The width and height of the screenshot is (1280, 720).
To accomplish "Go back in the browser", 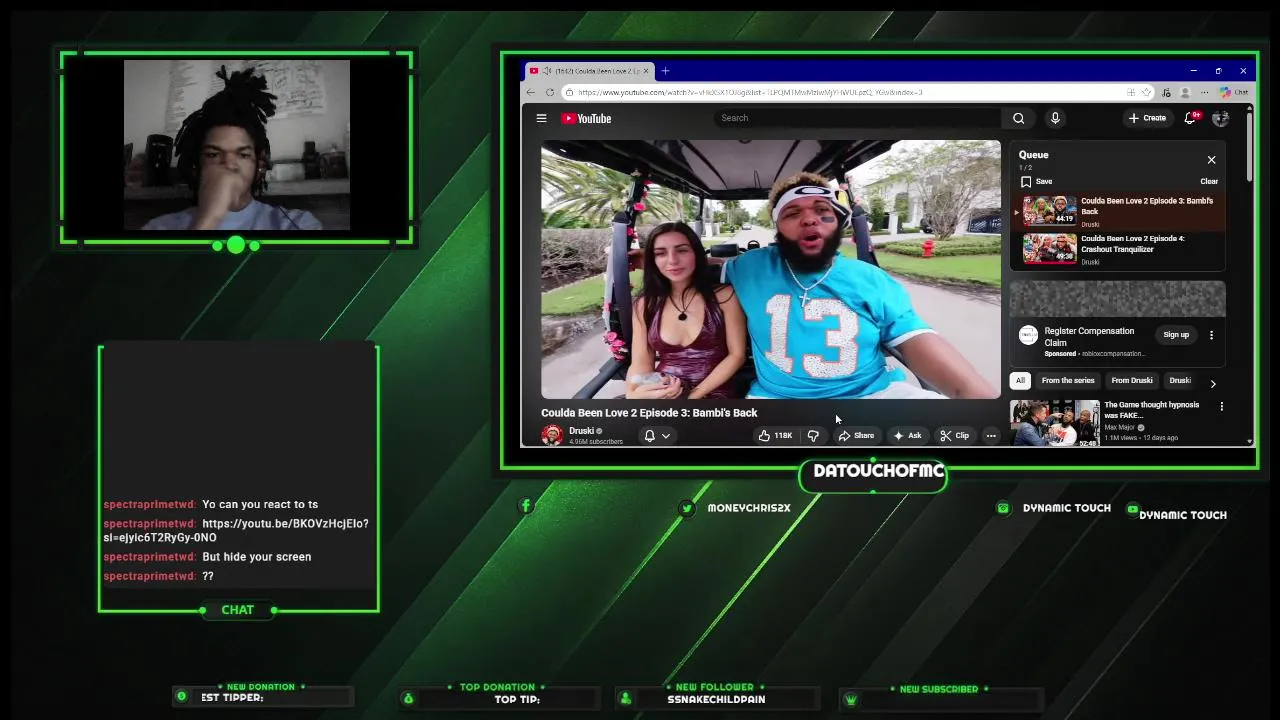I will 531,92.
